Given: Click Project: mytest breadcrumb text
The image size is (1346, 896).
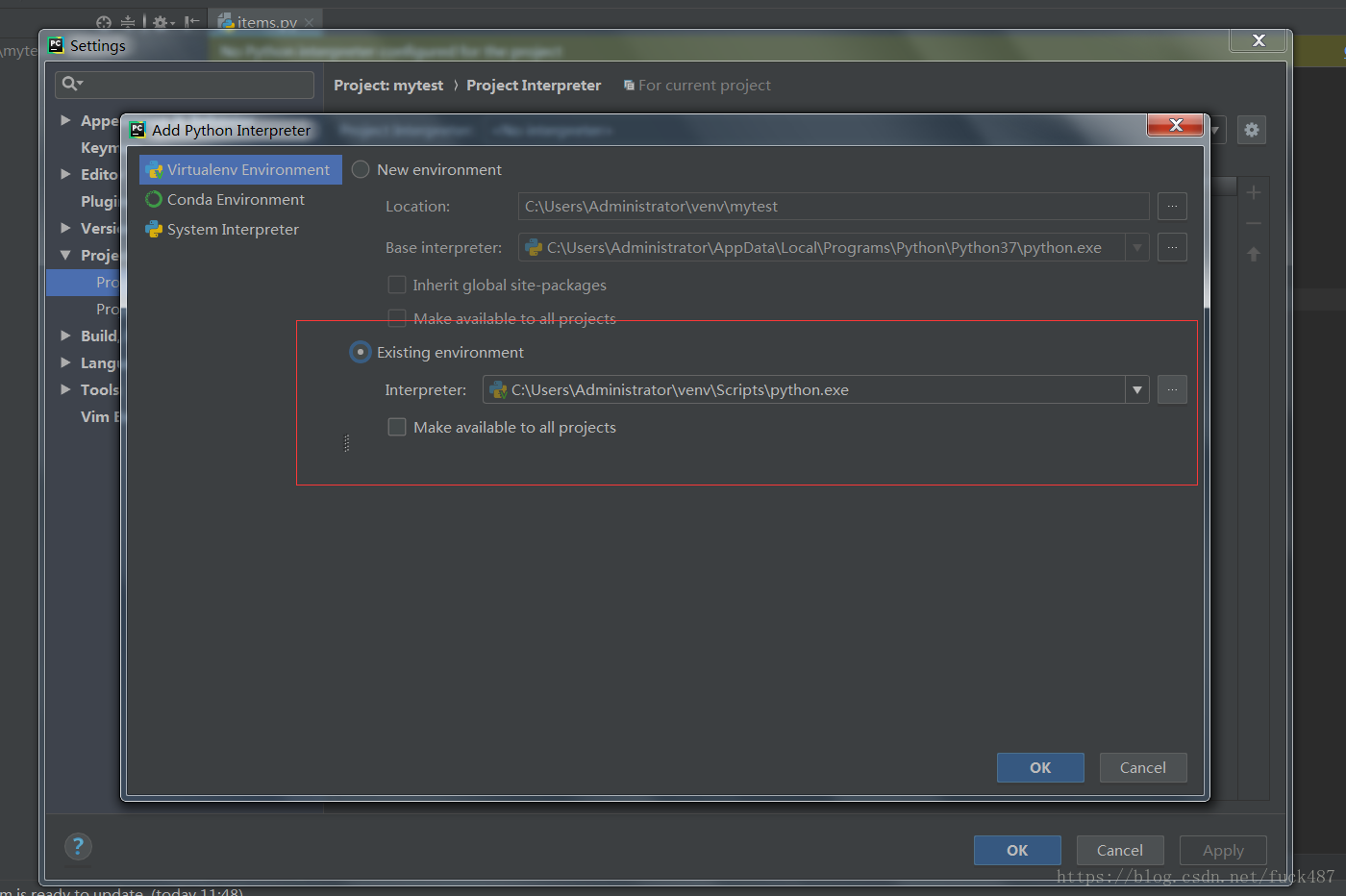Looking at the screenshot, I should 388,85.
